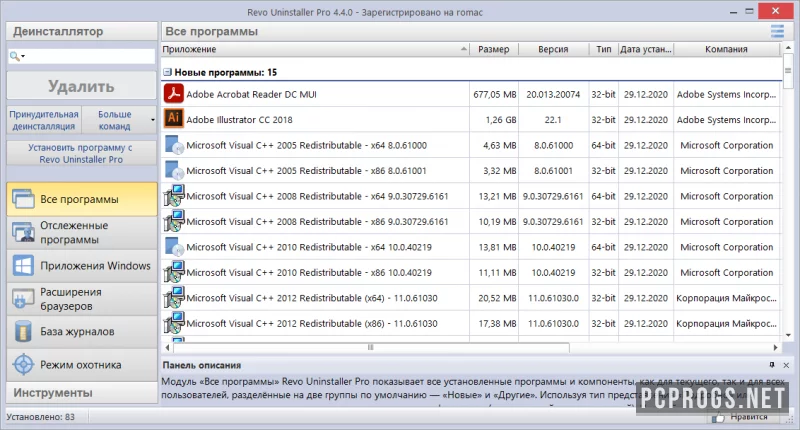Click the Adobe Illustrator CC 2018 icon
Image resolution: width=800 pixels, height=430 pixels.
(173, 119)
